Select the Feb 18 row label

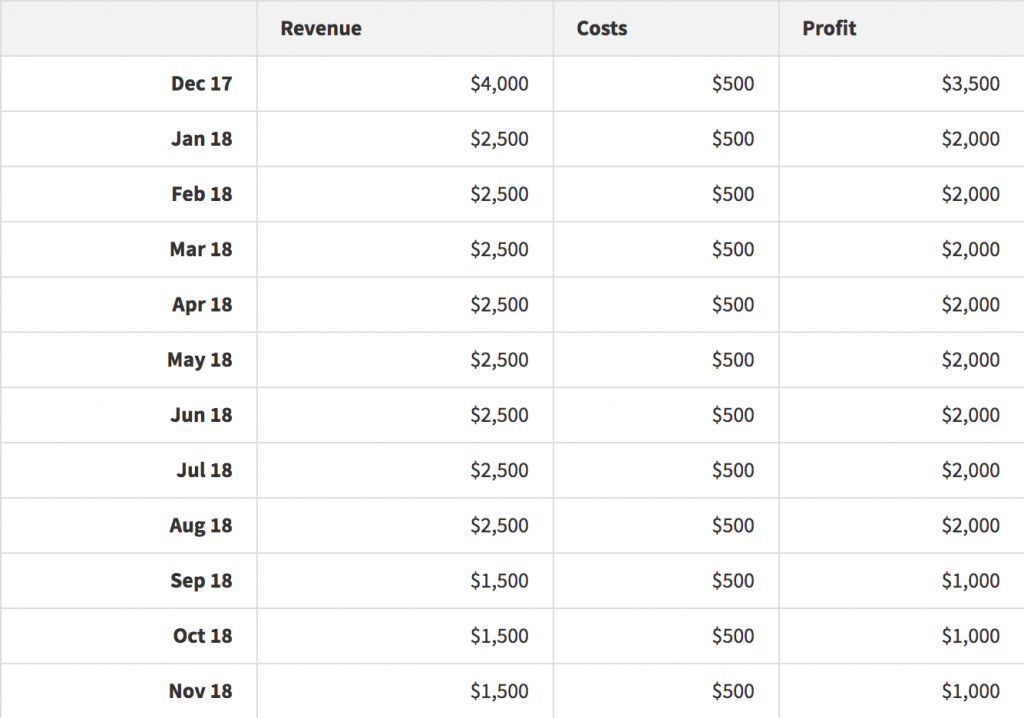201,194
